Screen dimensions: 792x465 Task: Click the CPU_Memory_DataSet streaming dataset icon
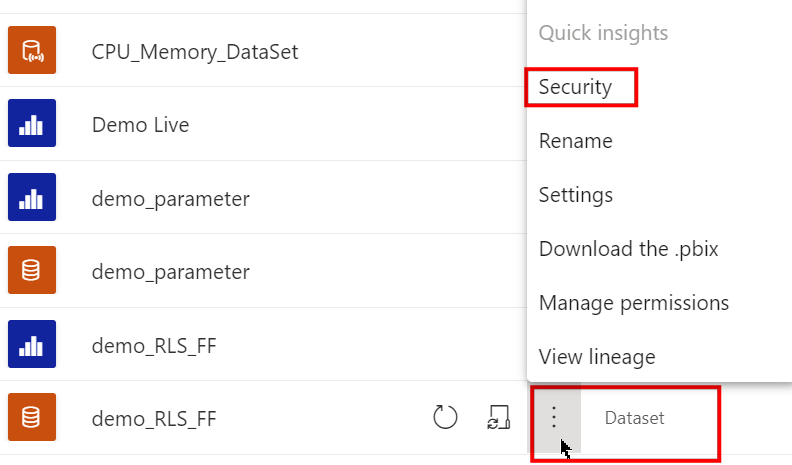32,50
